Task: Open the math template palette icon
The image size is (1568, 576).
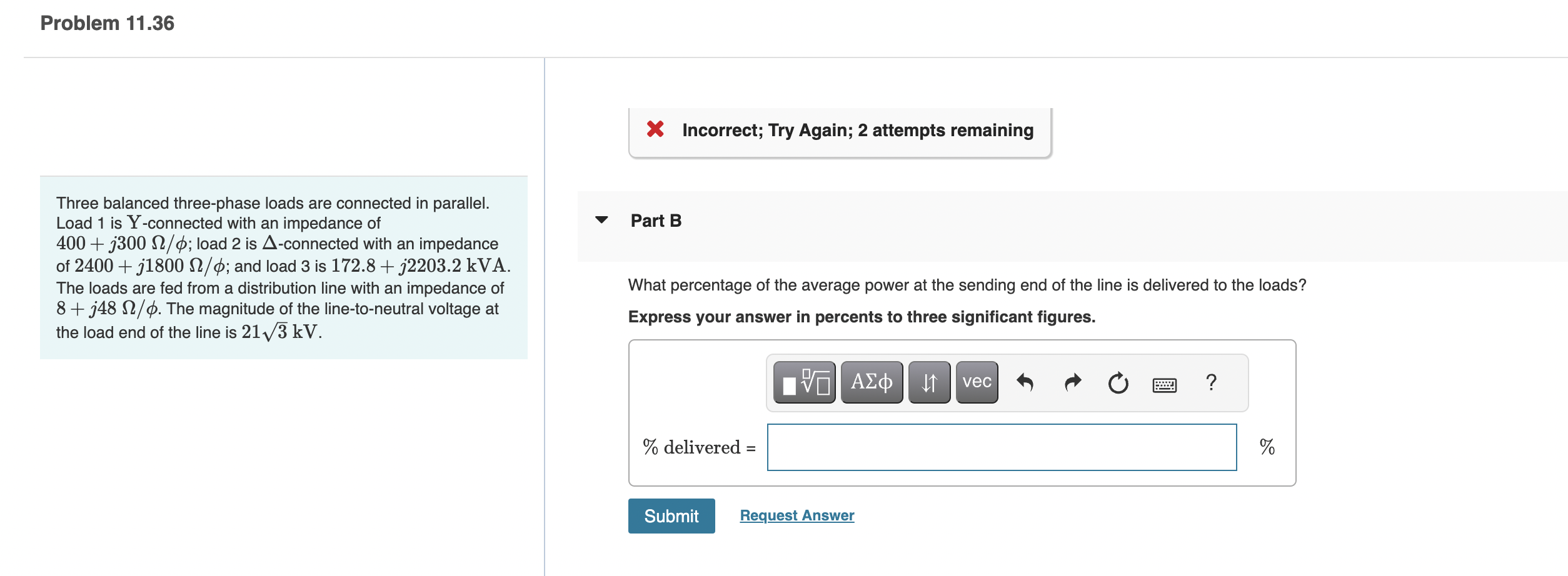Action: click(x=803, y=382)
